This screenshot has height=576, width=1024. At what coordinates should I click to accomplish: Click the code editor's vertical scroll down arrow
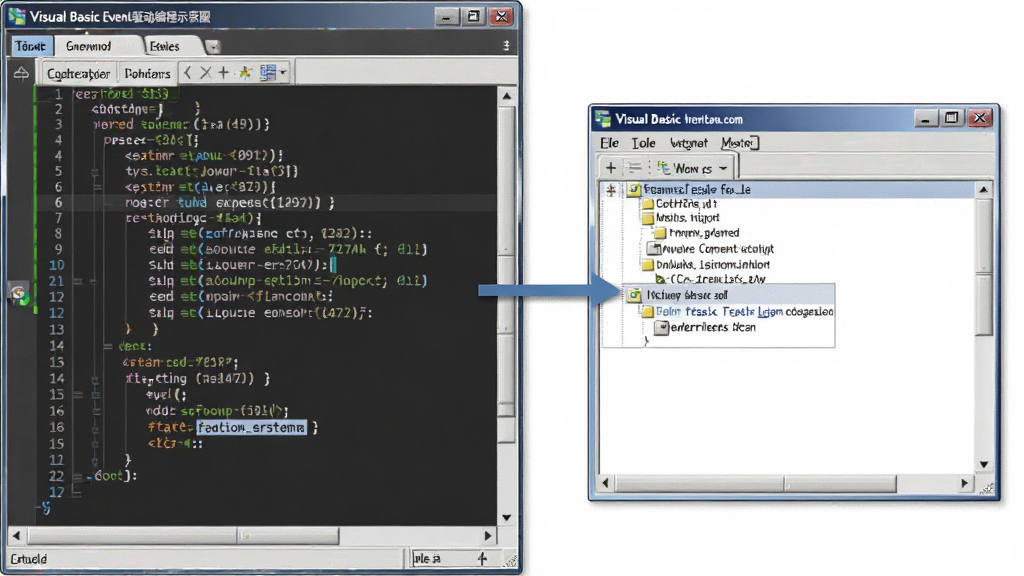click(x=507, y=517)
